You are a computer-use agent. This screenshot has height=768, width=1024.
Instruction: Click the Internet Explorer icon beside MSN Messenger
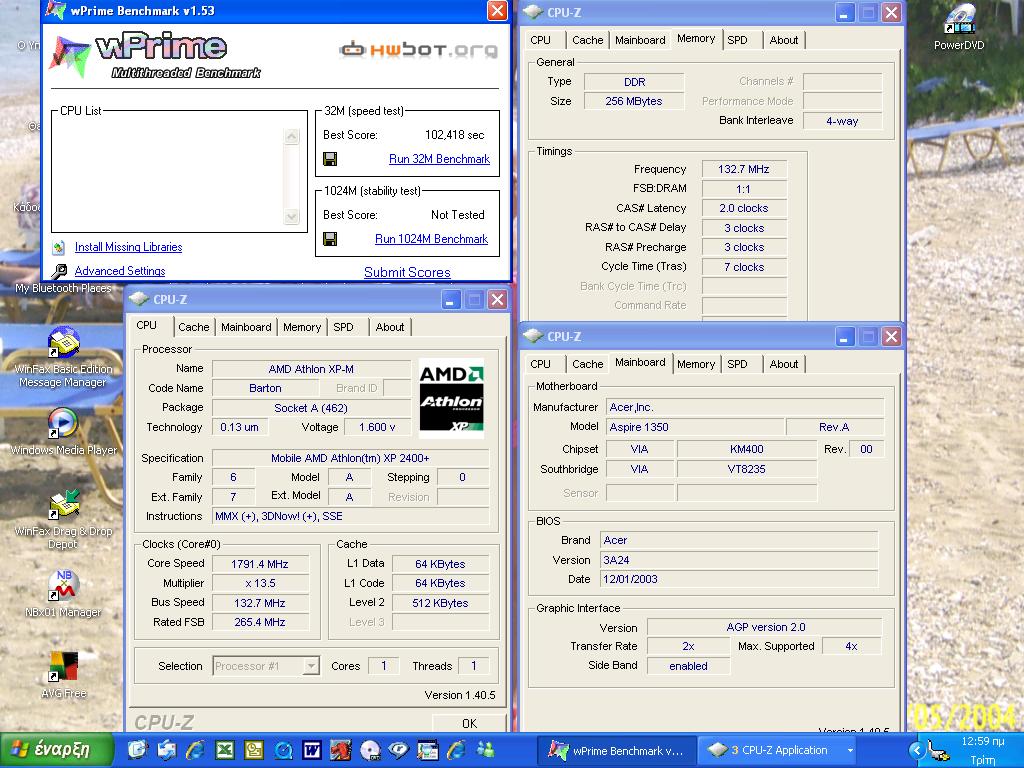(456, 750)
